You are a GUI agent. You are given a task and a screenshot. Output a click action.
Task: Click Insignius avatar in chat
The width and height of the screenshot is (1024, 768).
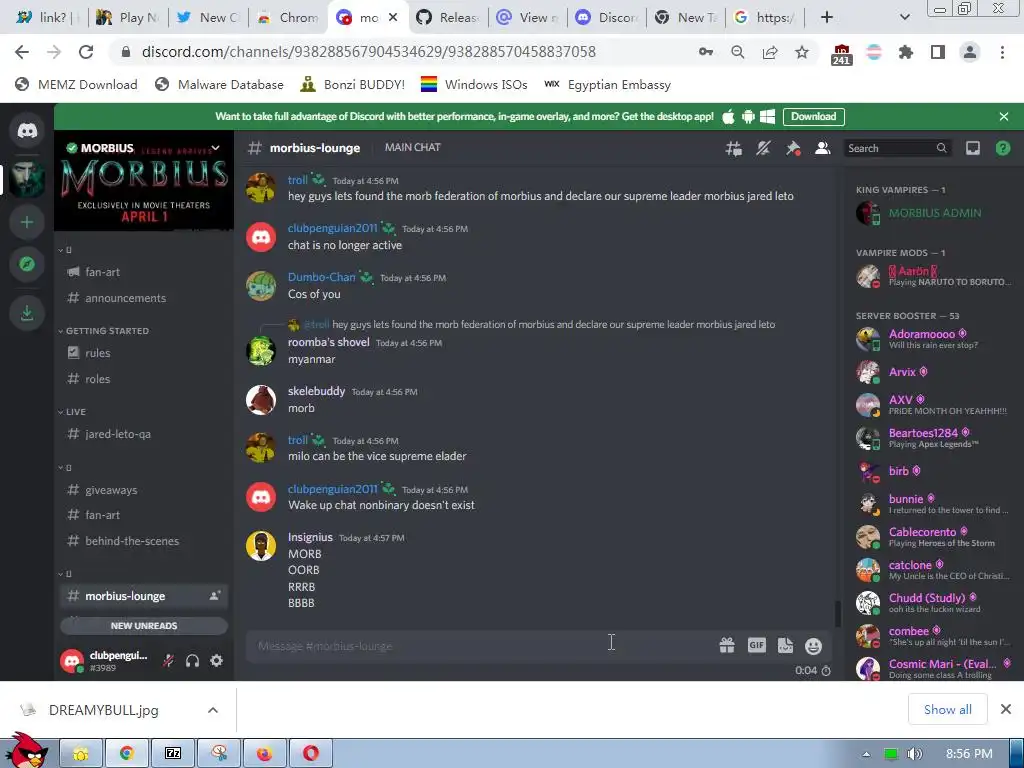pyautogui.click(x=261, y=546)
